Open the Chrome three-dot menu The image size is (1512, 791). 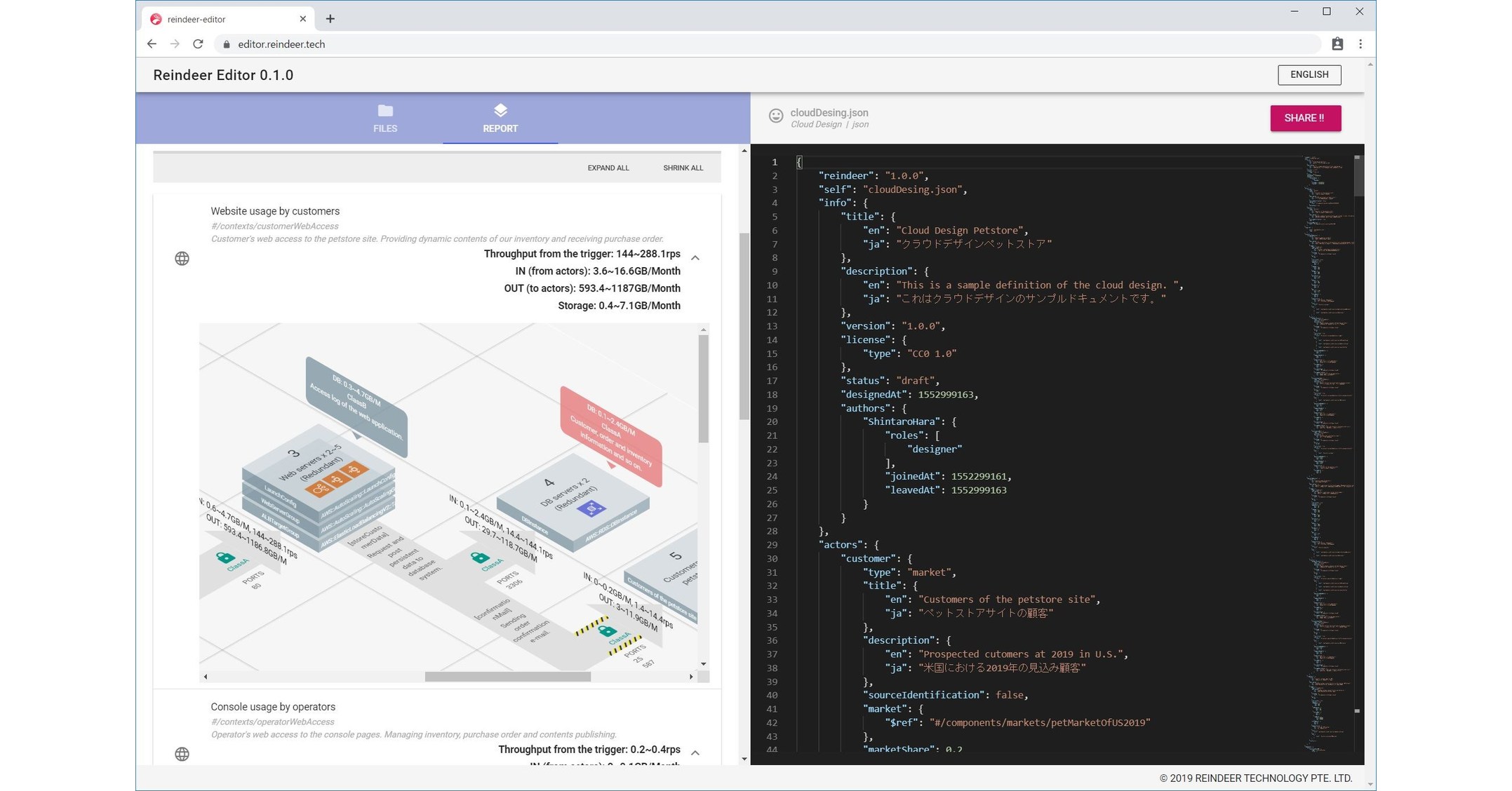[1360, 44]
